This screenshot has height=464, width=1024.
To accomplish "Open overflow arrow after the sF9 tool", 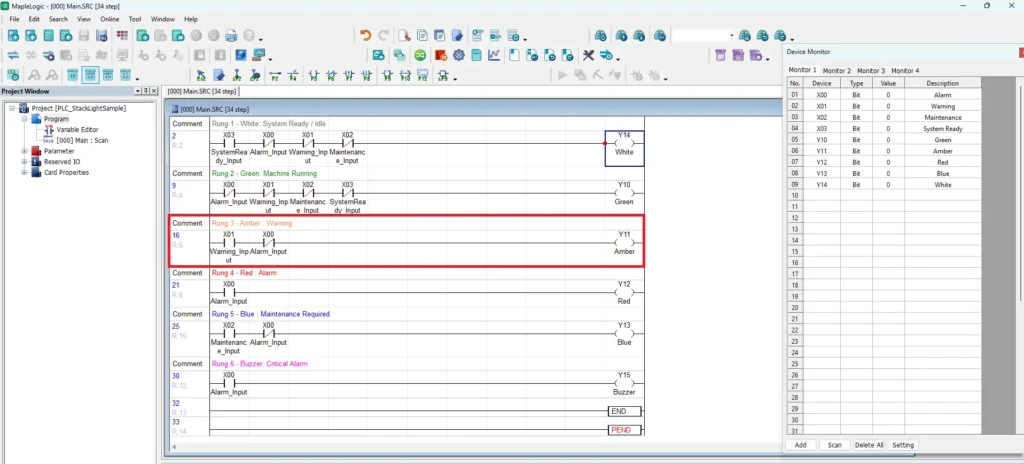I will [454, 78].
